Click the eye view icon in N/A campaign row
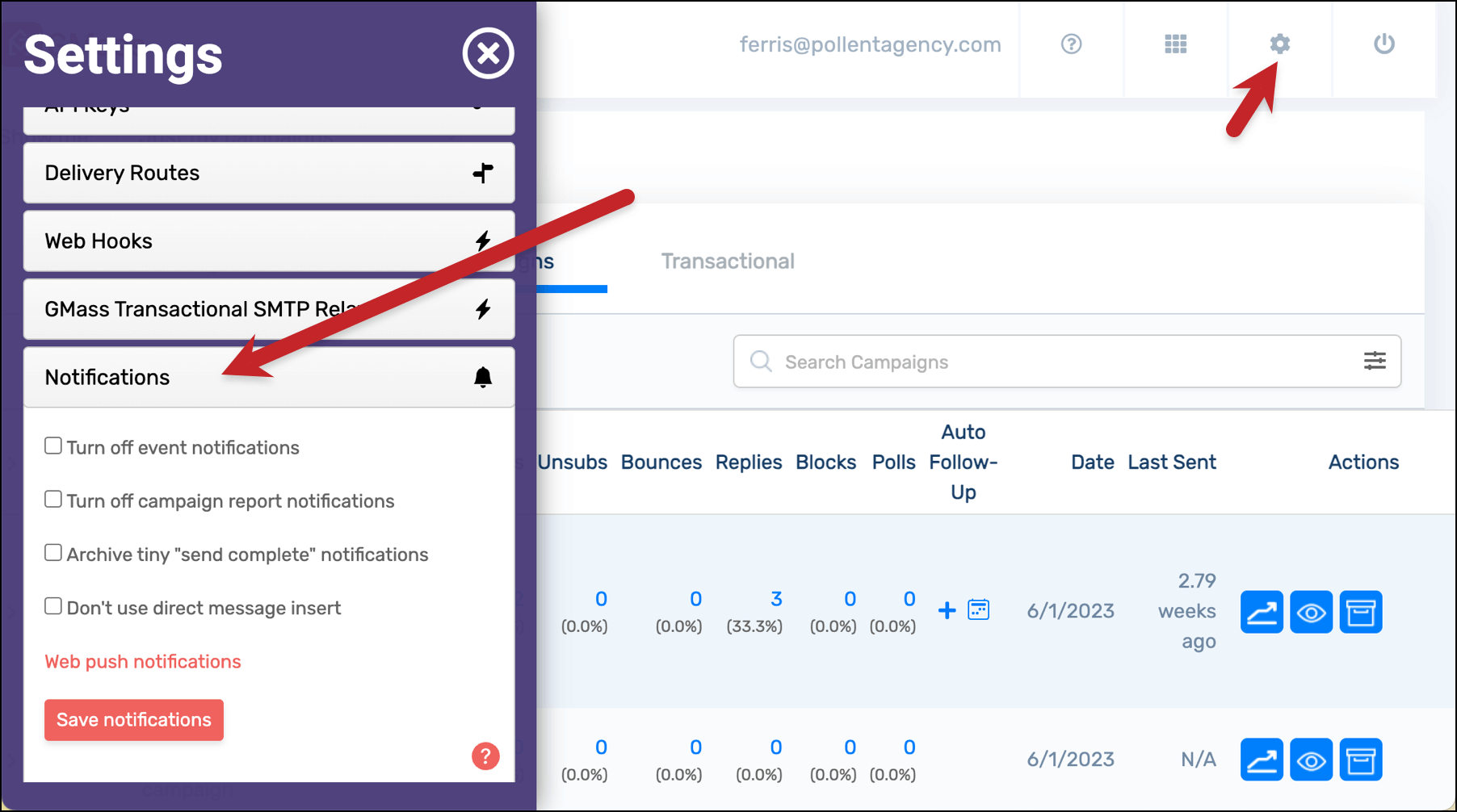 [x=1311, y=760]
